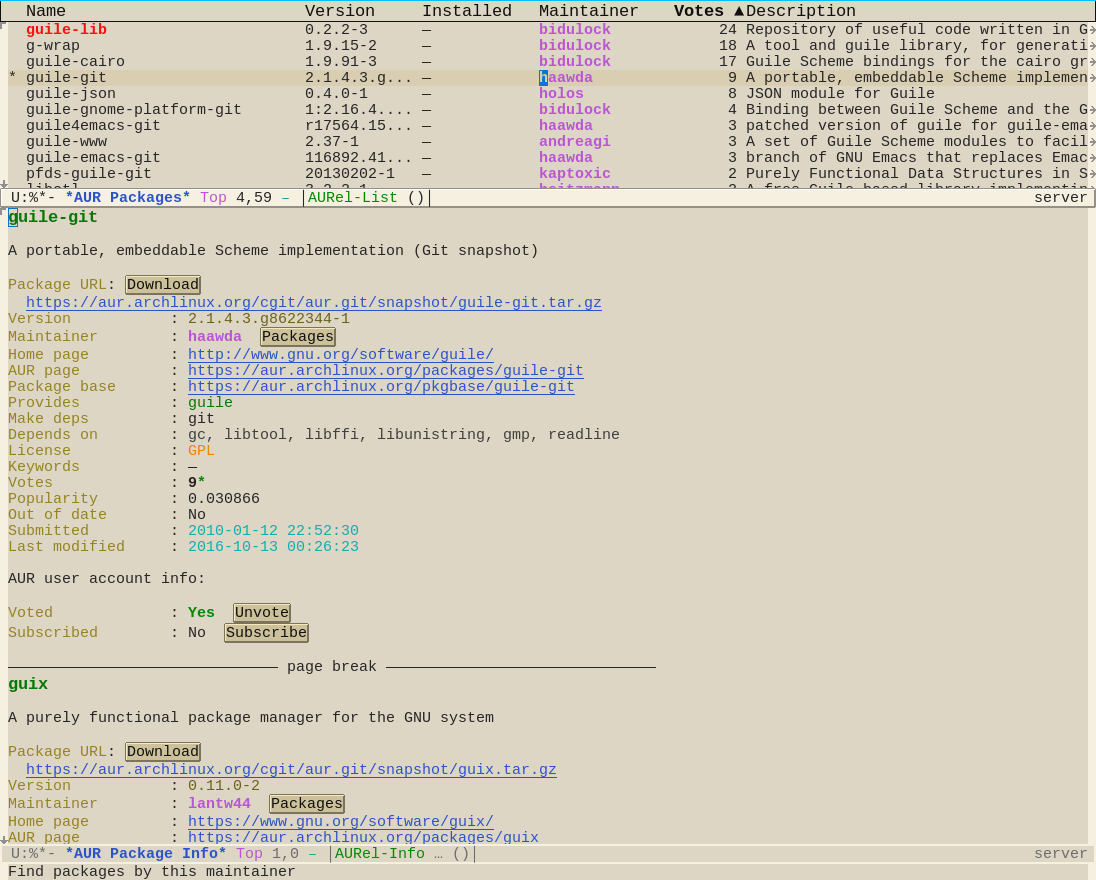Viewport: 1096px width, 880px height.
Task: Click Download button for guix package
Action: click(163, 751)
